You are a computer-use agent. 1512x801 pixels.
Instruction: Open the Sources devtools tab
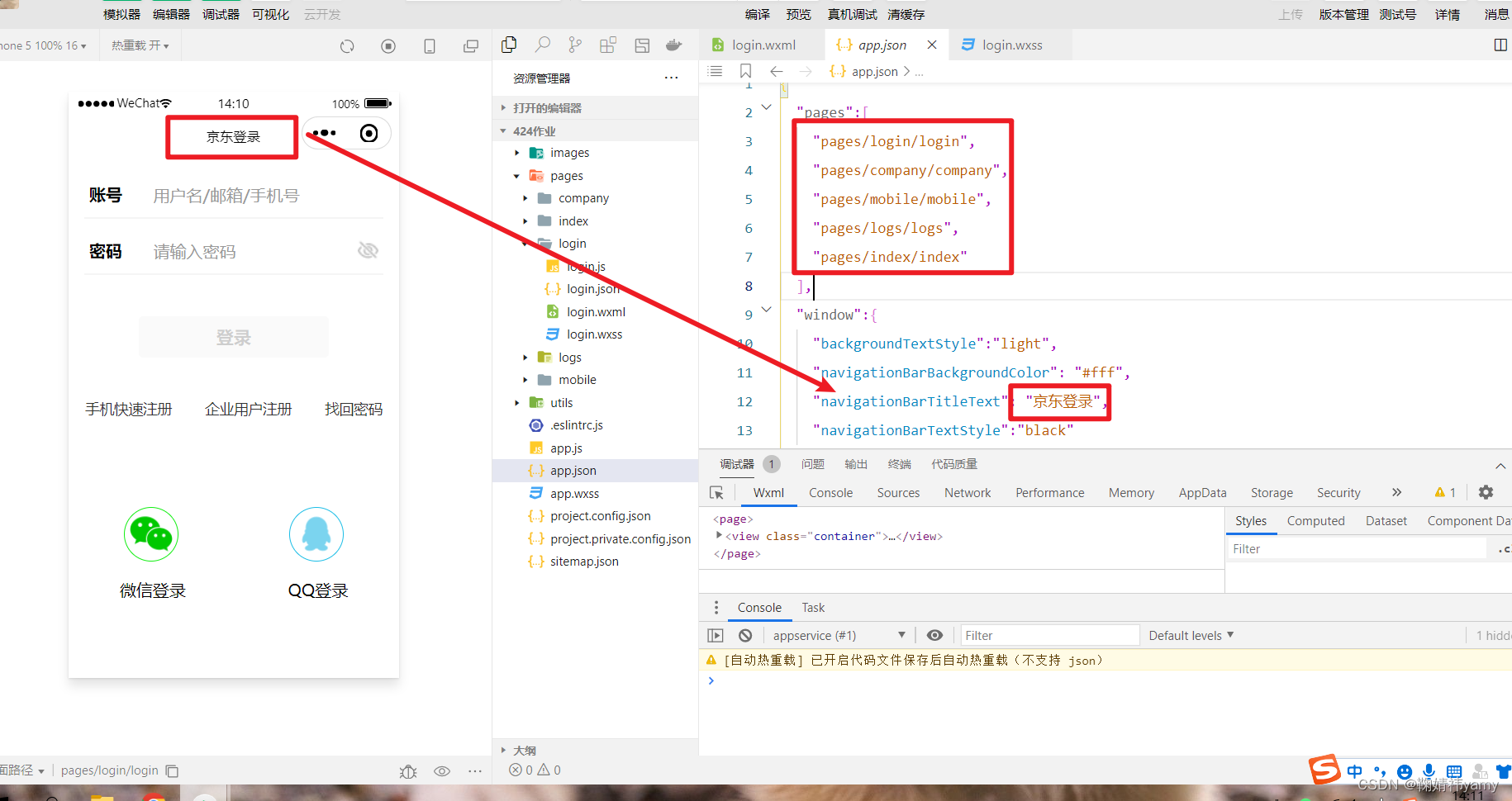point(898,493)
